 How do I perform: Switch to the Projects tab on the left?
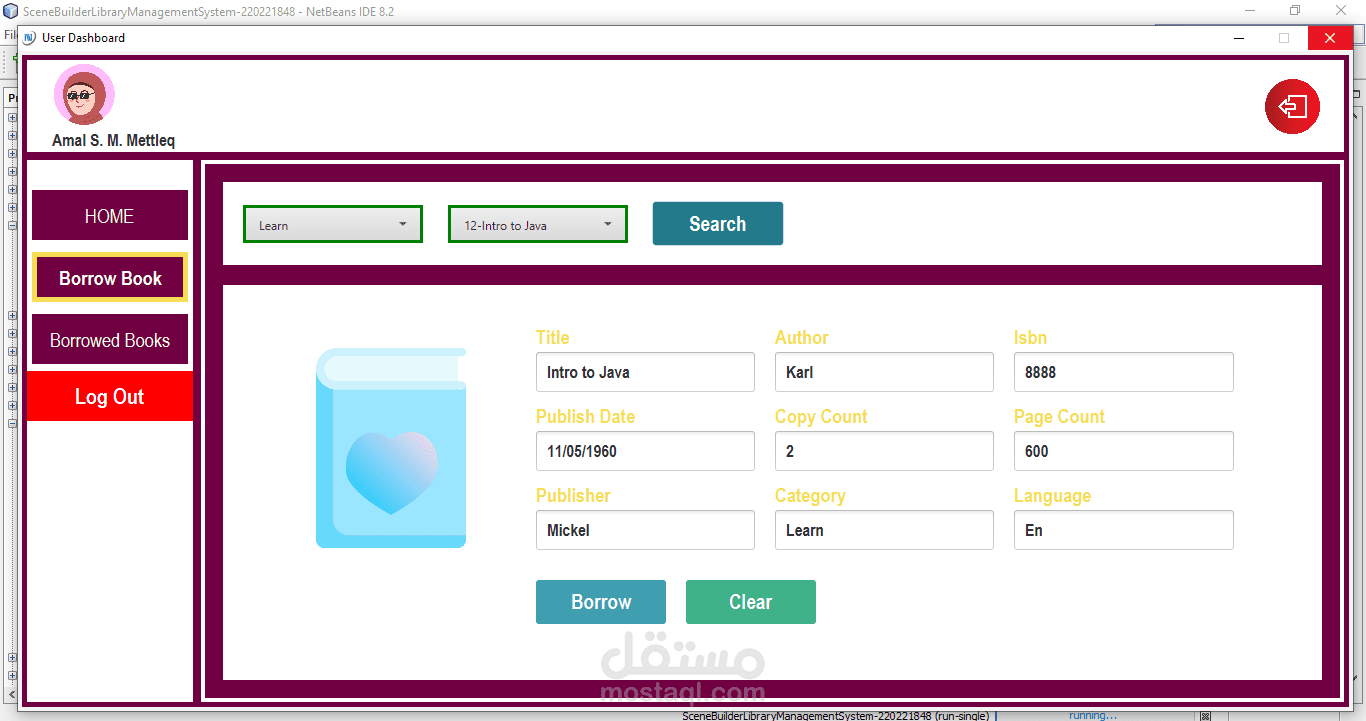coord(12,97)
